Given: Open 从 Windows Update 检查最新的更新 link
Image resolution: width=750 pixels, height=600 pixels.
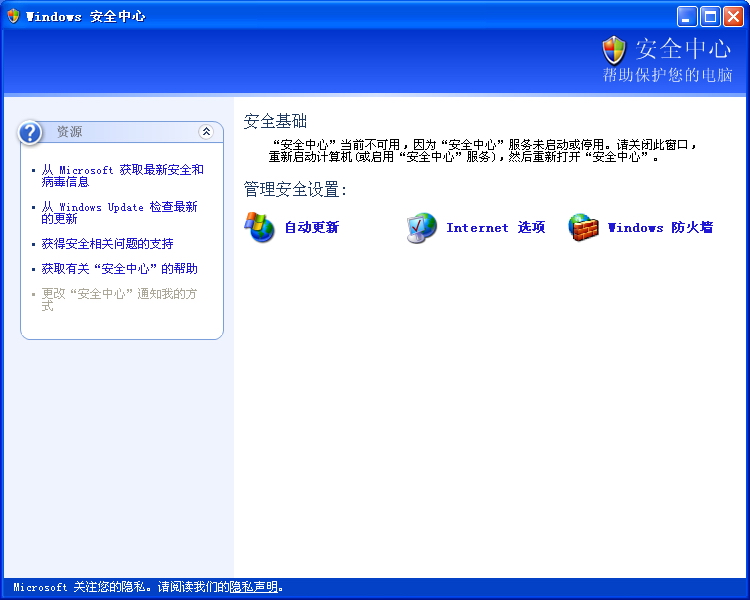Looking at the screenshot, I should tap(119, 212).
